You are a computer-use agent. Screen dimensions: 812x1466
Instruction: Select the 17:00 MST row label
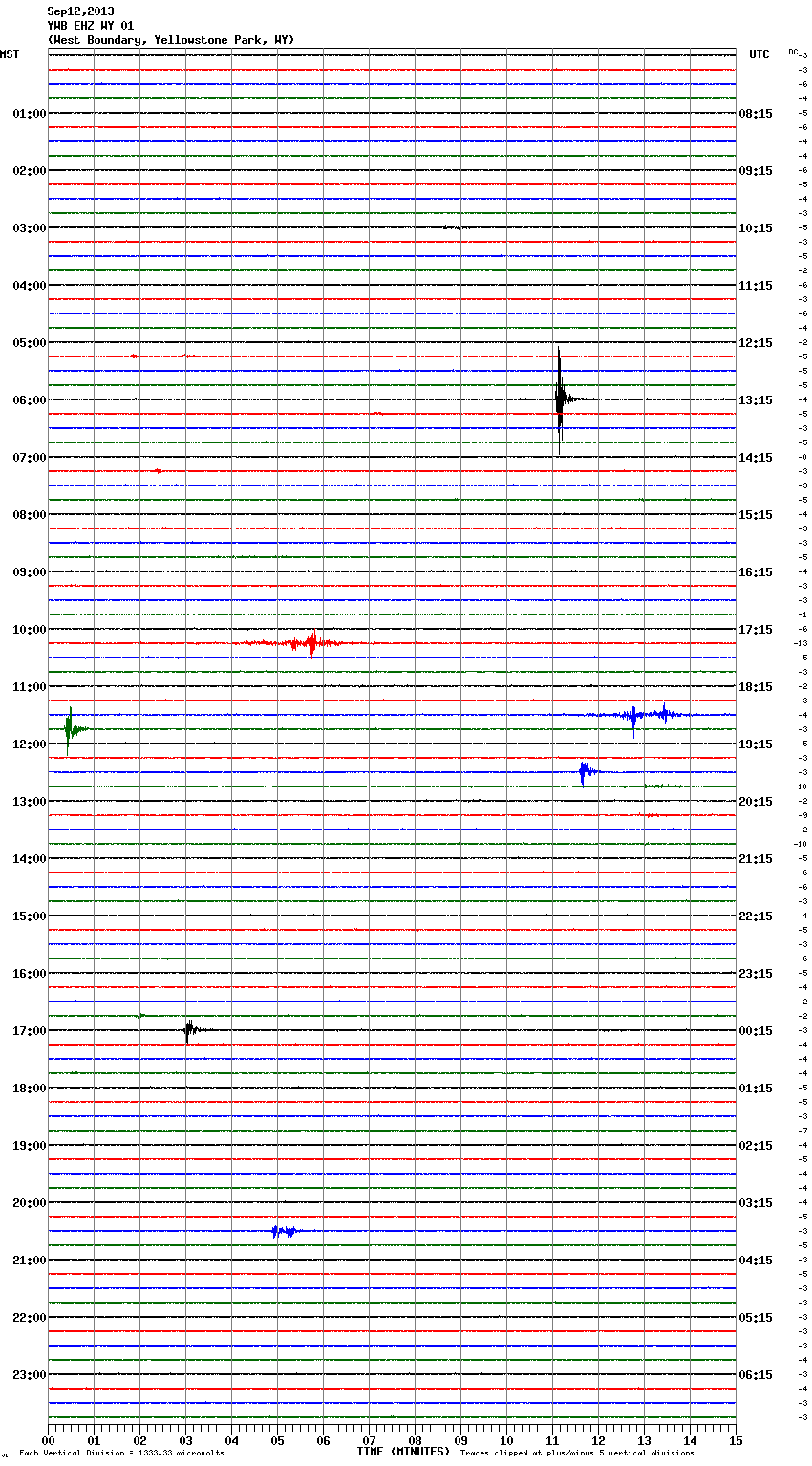pos(30,1031)
